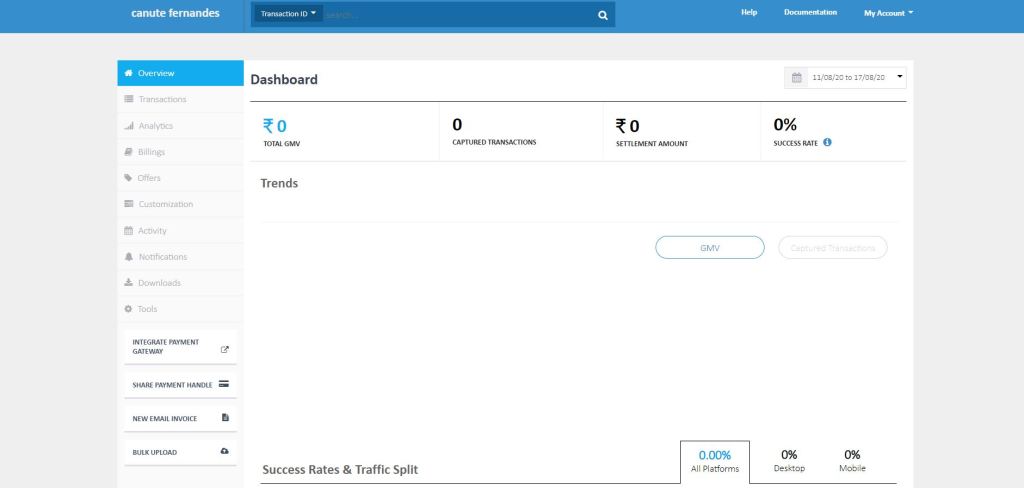1024x488 pixels.
Task: Click the Captured Transactions count label
Action: [494, 142]
